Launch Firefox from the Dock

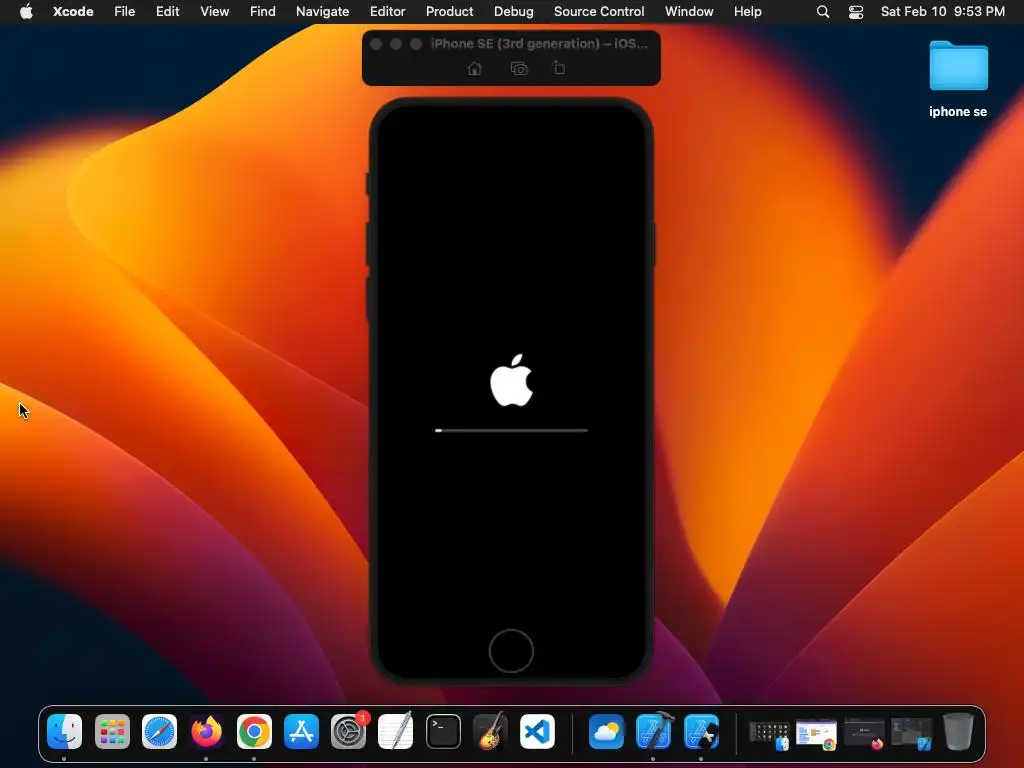pyautogui.click(x=206, y=731)
